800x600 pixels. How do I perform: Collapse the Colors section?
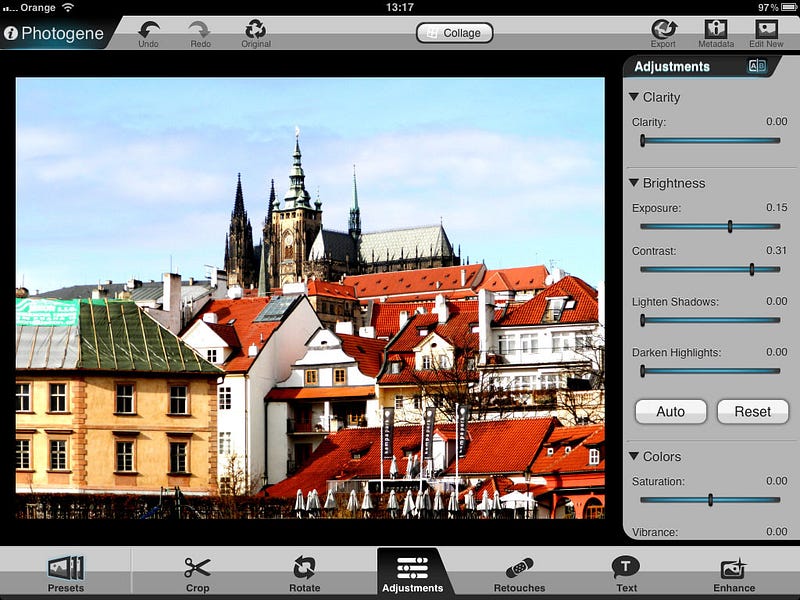pyautogui.click(x=634, y=456)
